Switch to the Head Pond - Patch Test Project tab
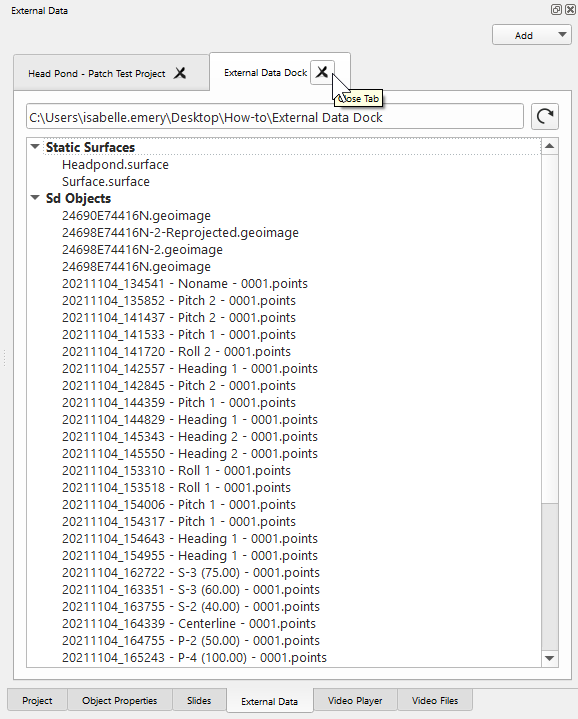Image resolution: width=578 pixels, height=719 pixels. [97, 73]
